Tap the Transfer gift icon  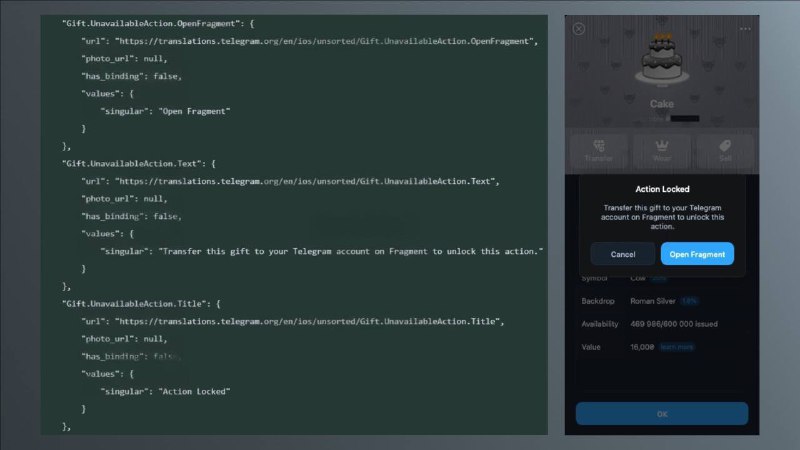[x=598, y=150]
